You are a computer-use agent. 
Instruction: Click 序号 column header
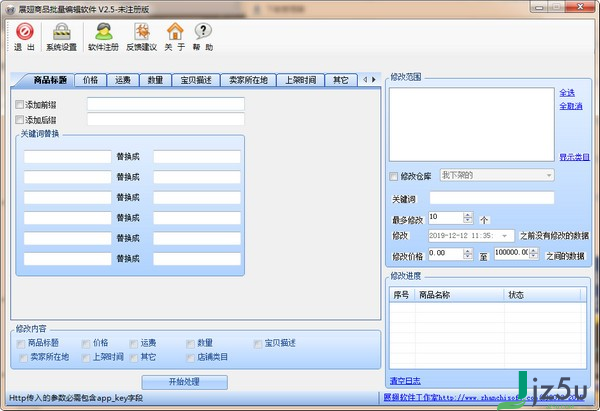click(402, 295)
